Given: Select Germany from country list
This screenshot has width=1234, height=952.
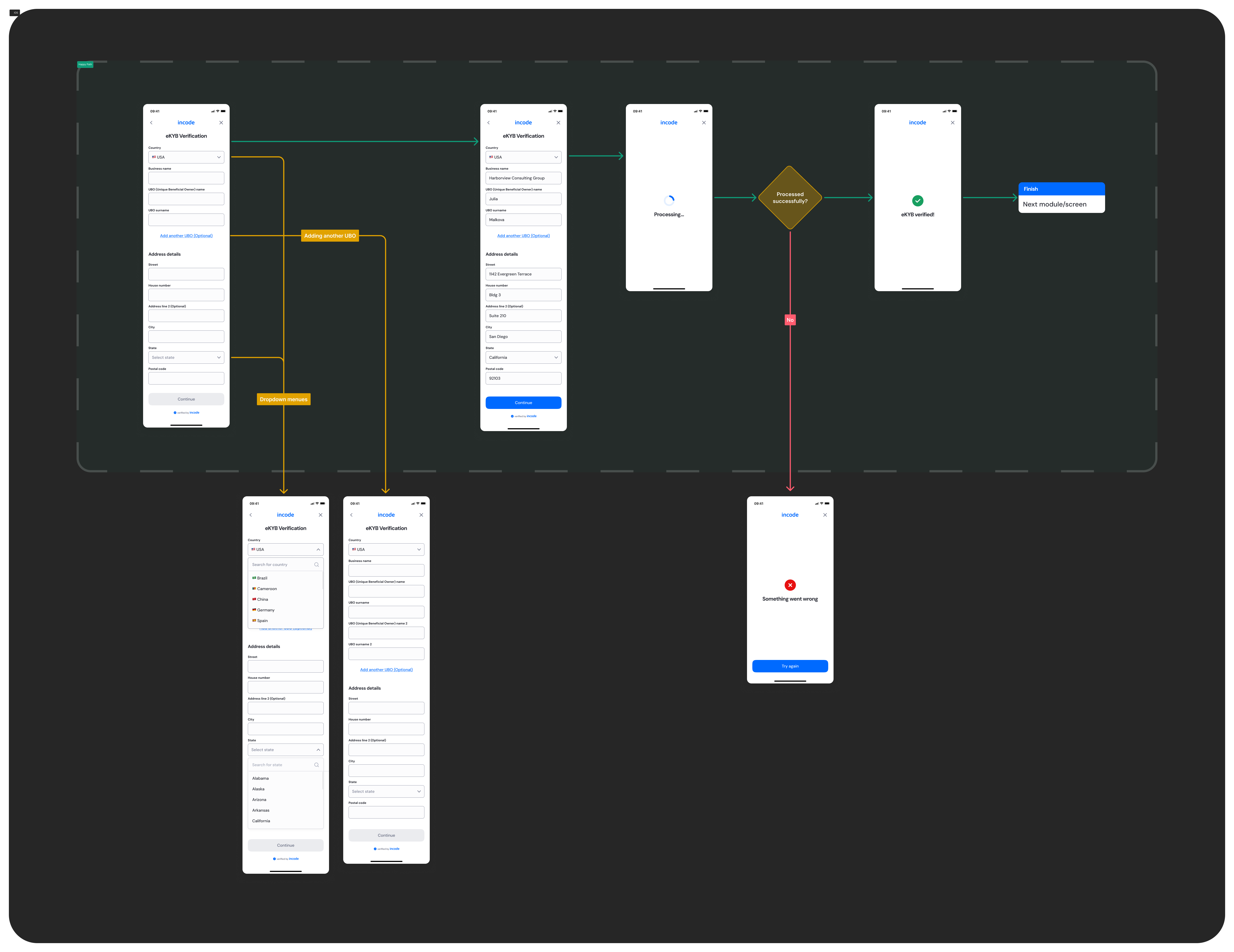Looking at the screenshot, I should coord(266,610).
